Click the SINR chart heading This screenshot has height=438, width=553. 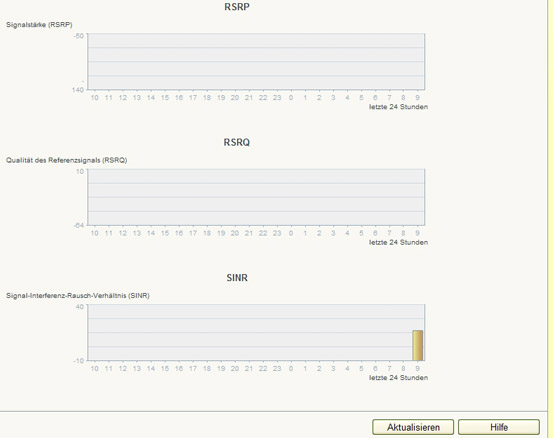click(237, 278)
